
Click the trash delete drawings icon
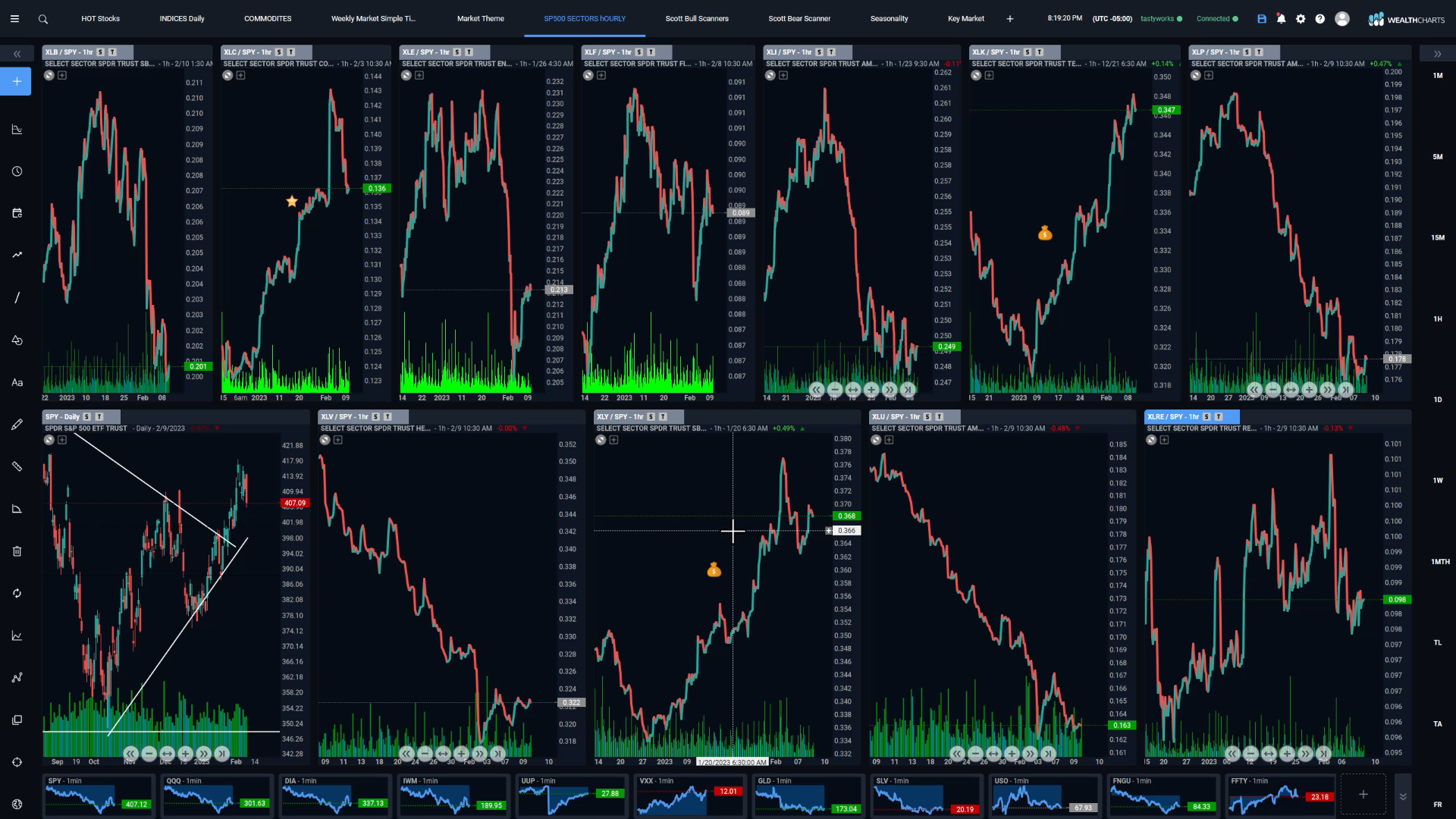click(x=17, y=551)
